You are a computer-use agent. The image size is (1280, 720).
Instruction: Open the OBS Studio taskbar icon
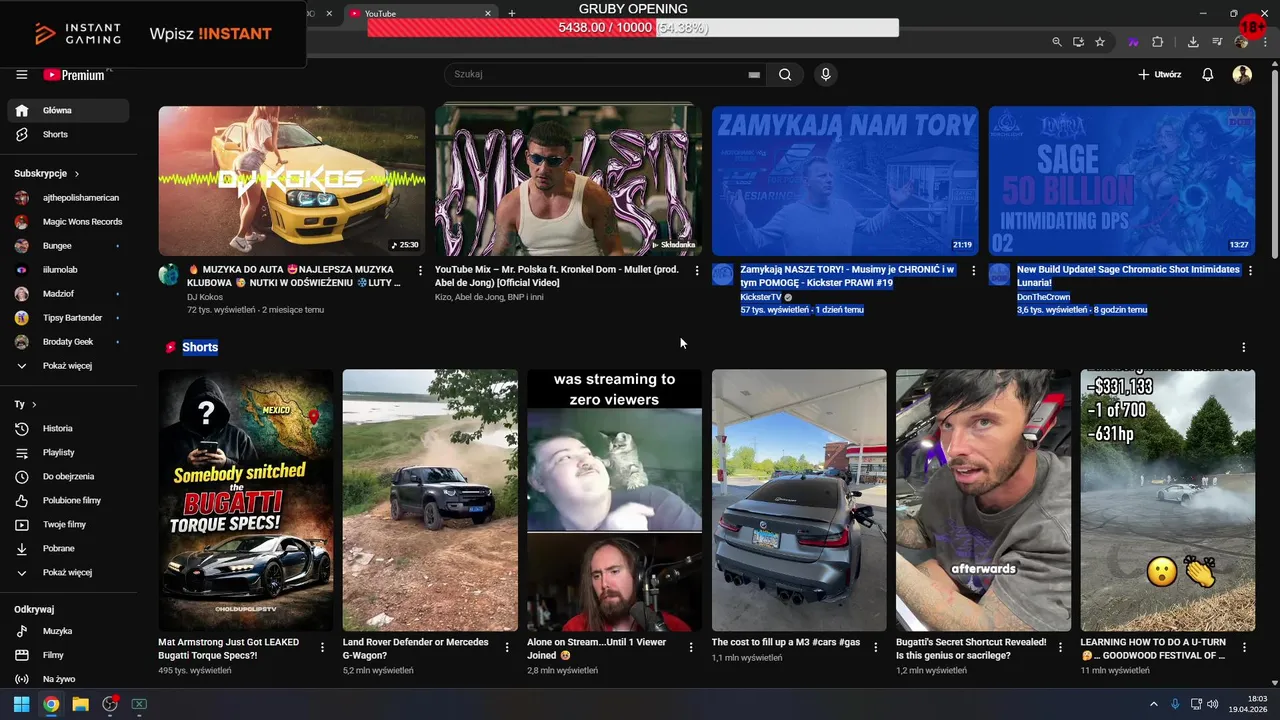(110, 704)
